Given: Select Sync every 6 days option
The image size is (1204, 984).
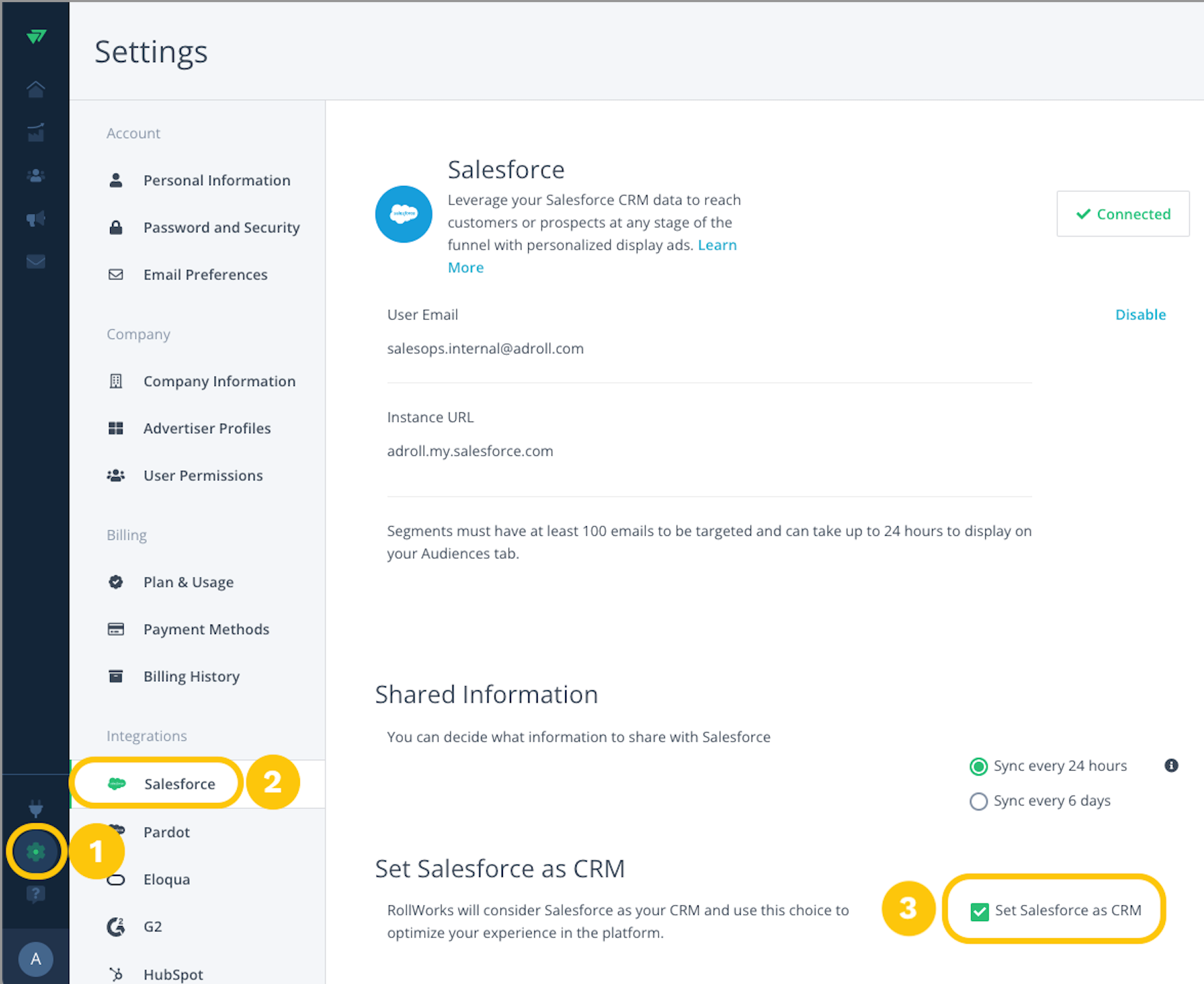Looking at the screenshot, I should (979, 801).
